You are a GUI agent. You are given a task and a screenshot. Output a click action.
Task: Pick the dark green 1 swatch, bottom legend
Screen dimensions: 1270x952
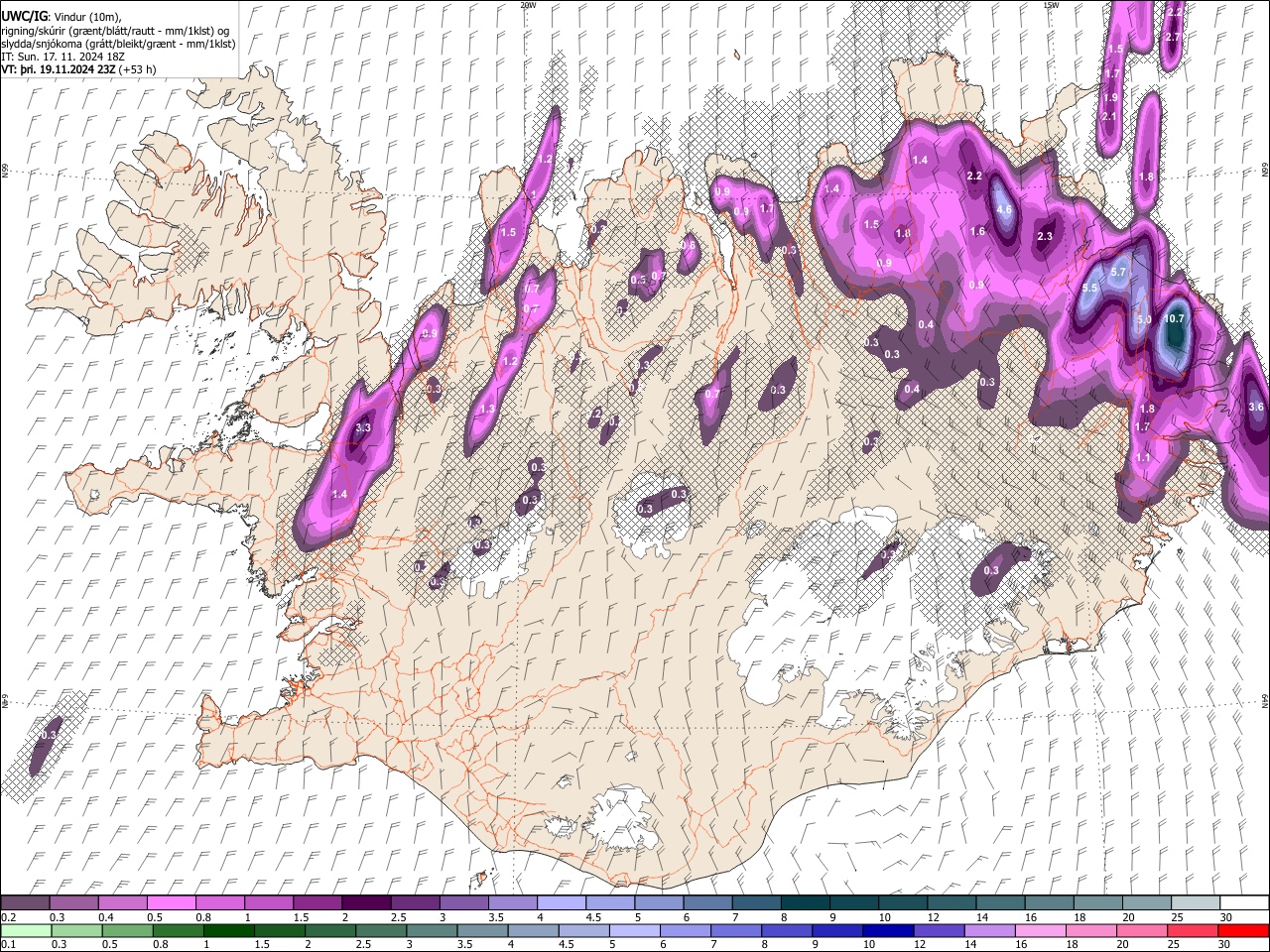228,930
